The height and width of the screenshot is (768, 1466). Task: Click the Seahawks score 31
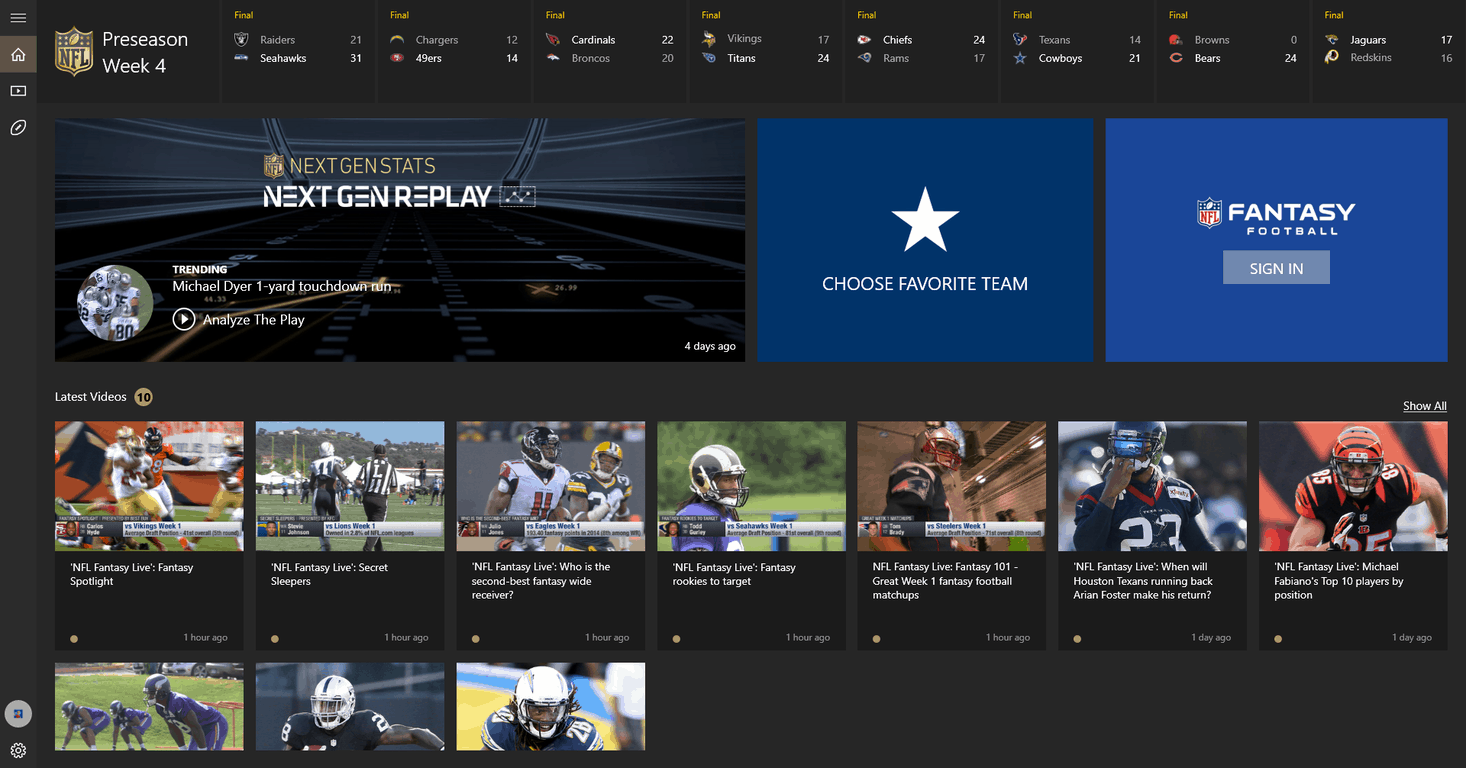click(x=355, y=58)
